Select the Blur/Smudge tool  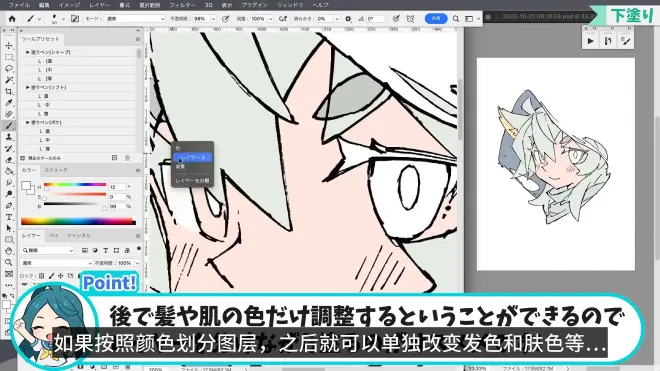[x=9, y=183]
